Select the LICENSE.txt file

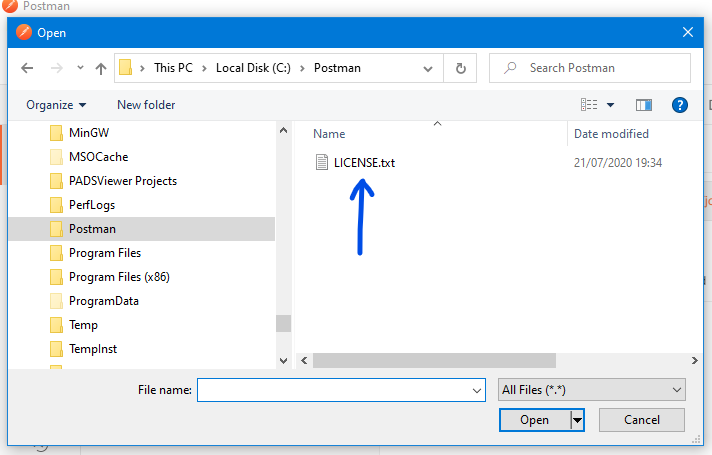pyautogui.click(x=364, y=163)
